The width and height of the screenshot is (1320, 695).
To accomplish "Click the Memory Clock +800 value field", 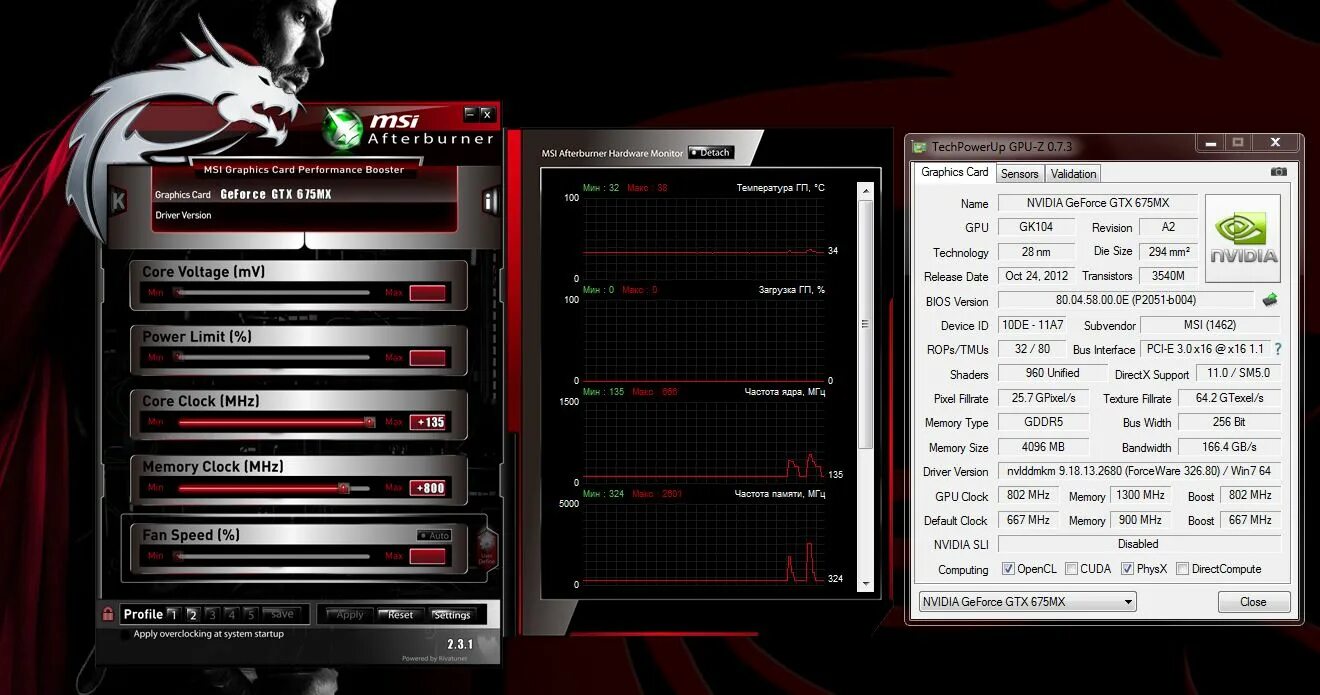I will coord(428,488).
